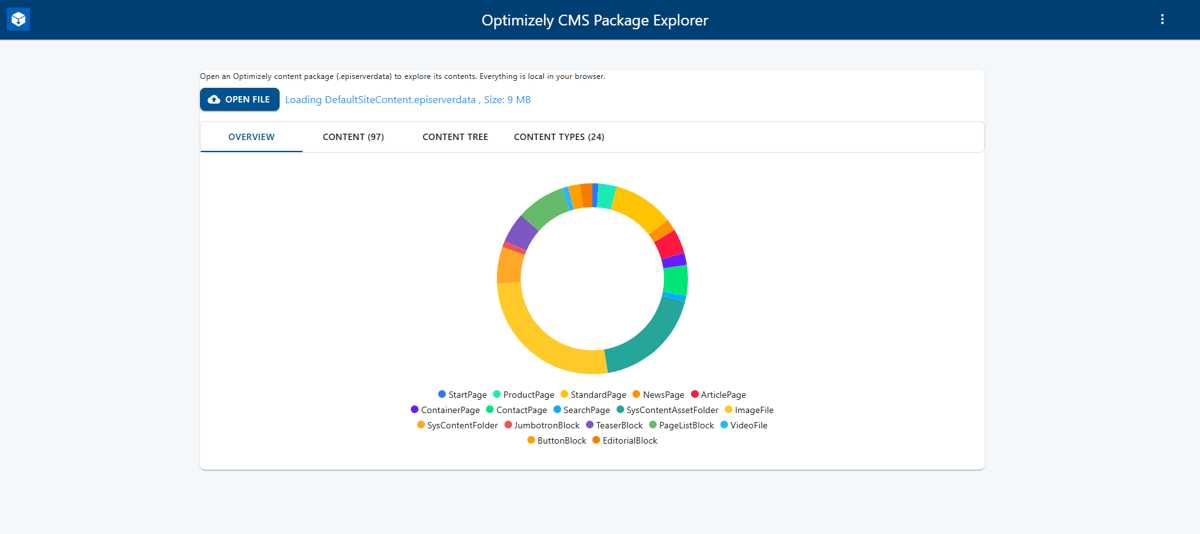1200x534 pixels.
Task: Hide ContainerPage via its legend entry
Action: (x=446, y=410)
